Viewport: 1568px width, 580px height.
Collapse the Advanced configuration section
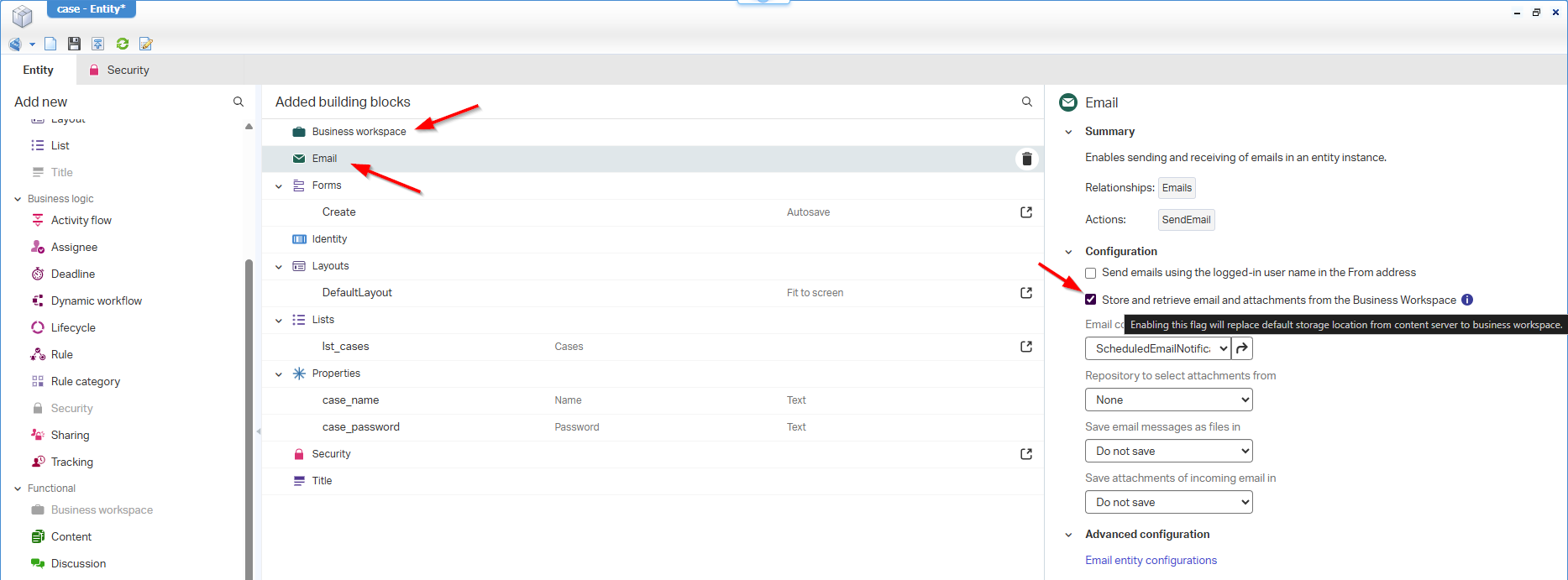click(x=1068, y=535)
